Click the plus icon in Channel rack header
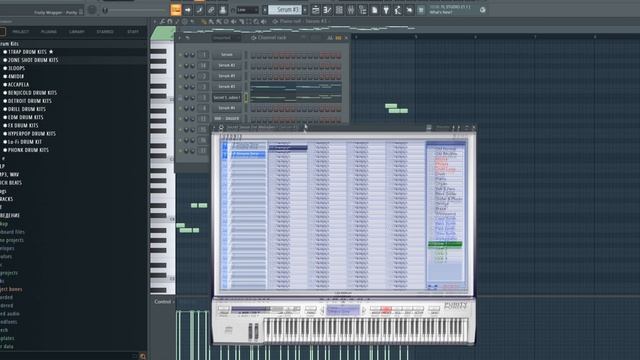This screenshot has width=640, height=360. (x=179, y=38)
